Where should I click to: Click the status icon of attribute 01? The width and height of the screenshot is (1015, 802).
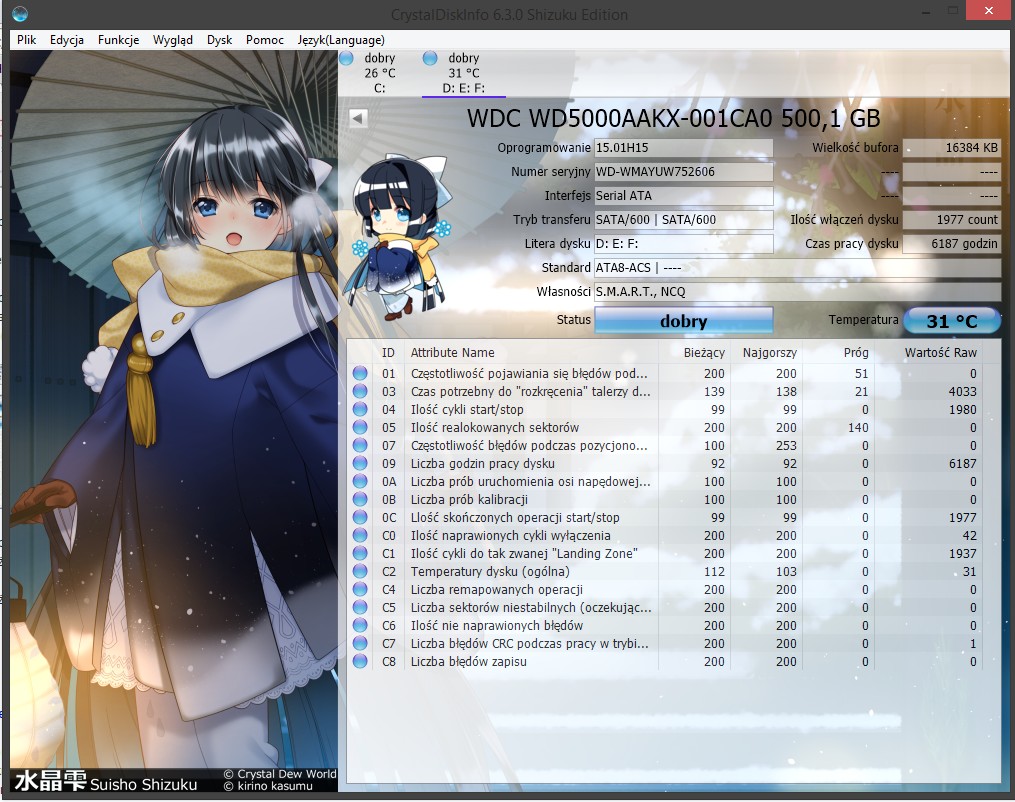tap(360, 373)
